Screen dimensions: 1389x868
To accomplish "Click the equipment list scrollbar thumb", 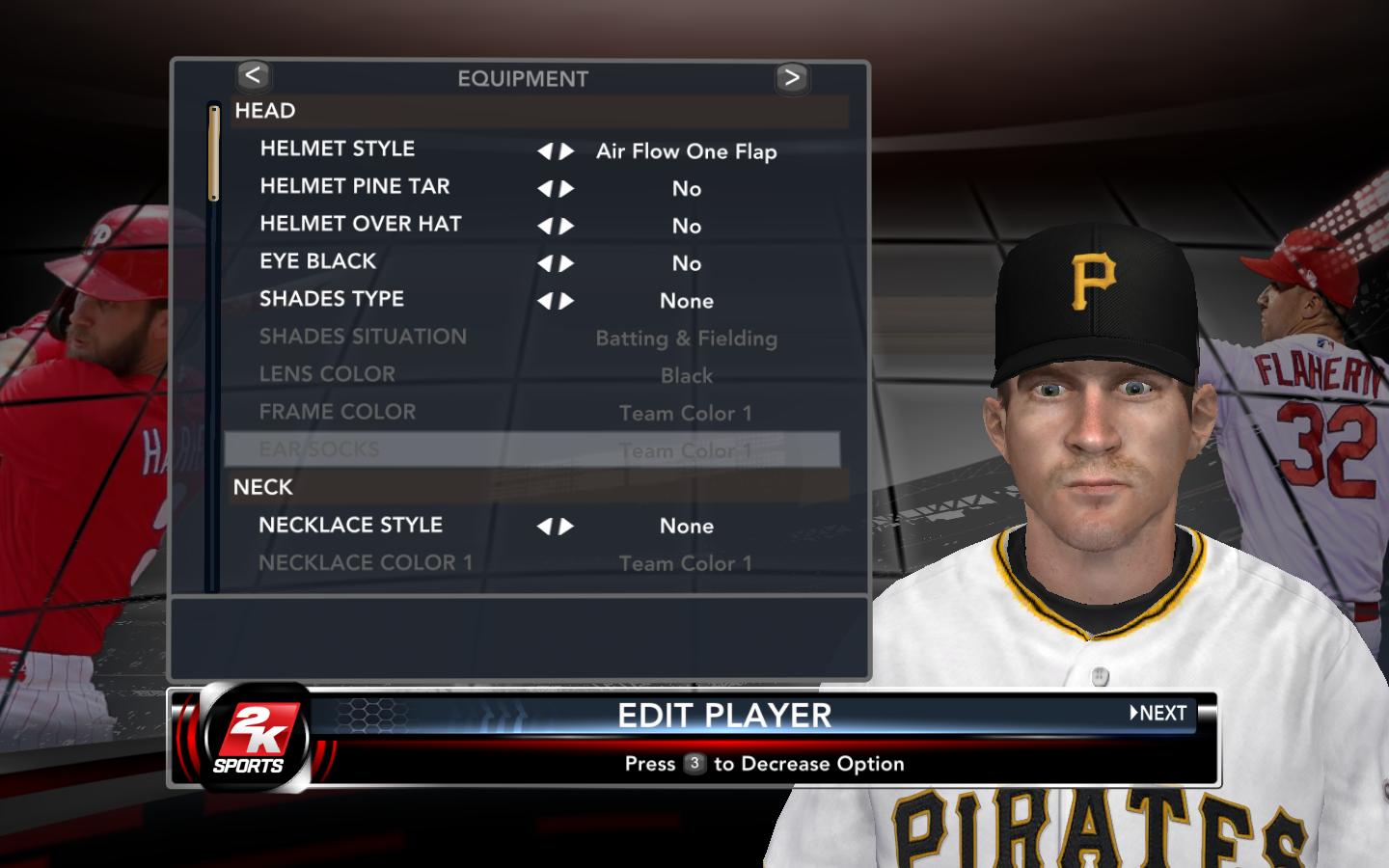I will [213, 152].
